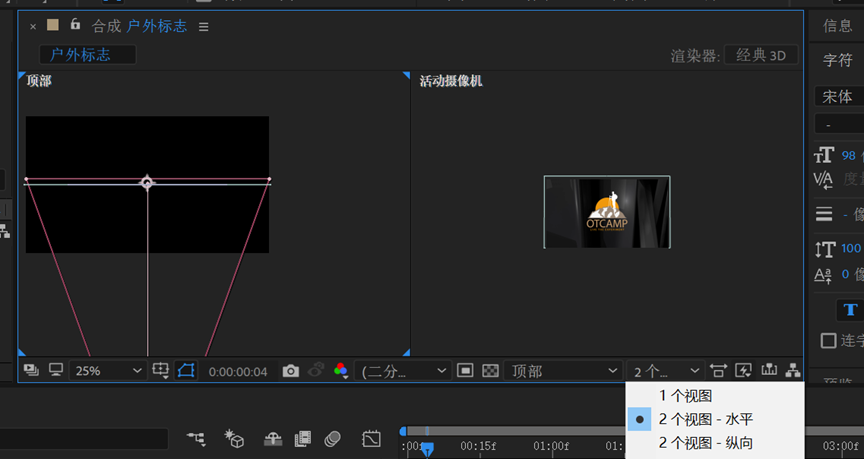
Task: Click the tan composition label color swatch
Action: [52, 25]
